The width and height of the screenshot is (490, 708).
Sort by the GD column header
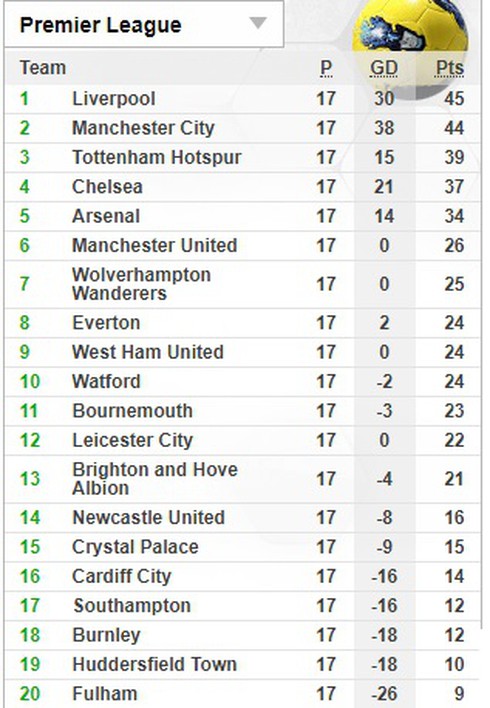(x=383, y=68)
